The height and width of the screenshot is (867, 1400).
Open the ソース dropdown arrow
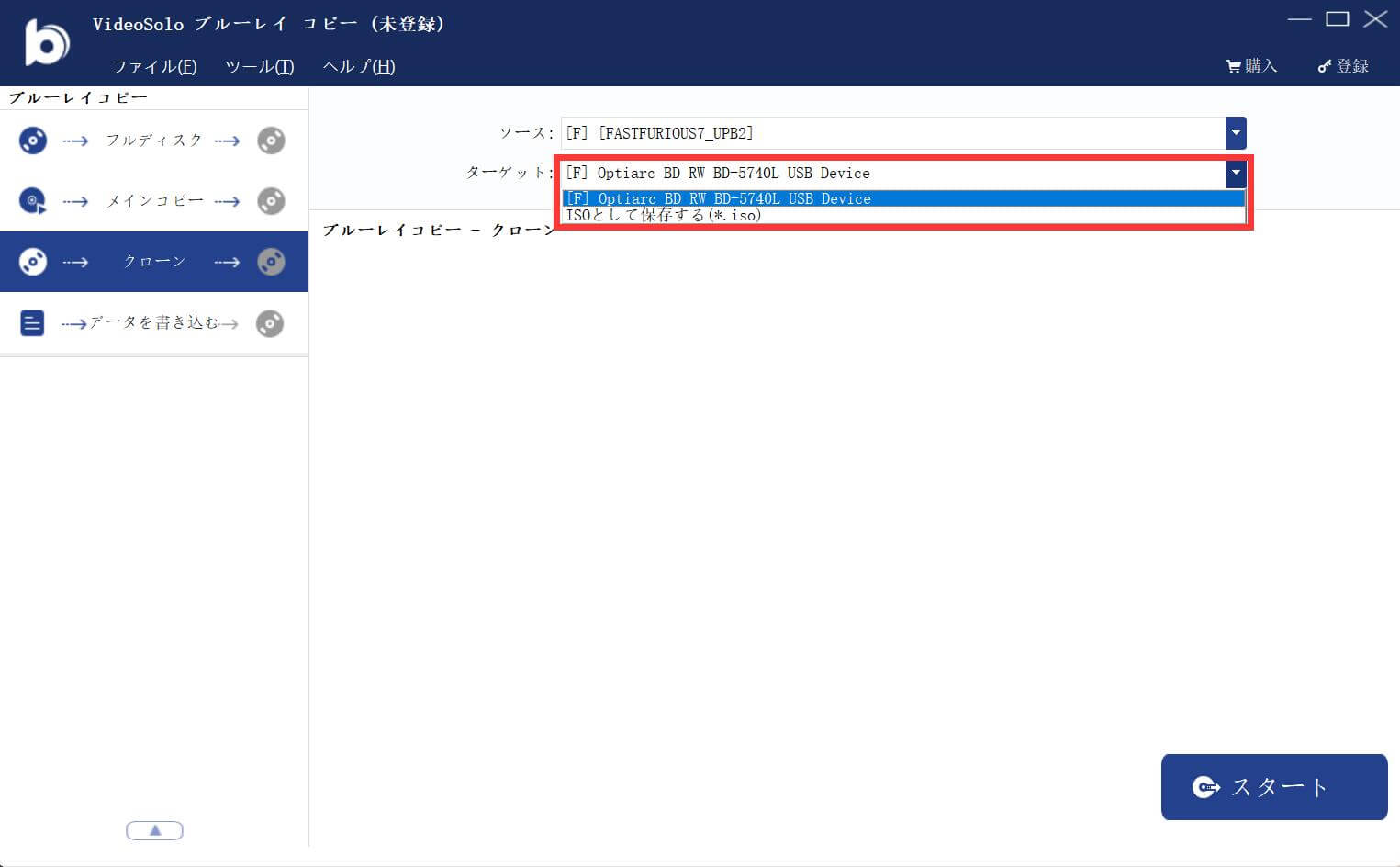(1236, 133)
